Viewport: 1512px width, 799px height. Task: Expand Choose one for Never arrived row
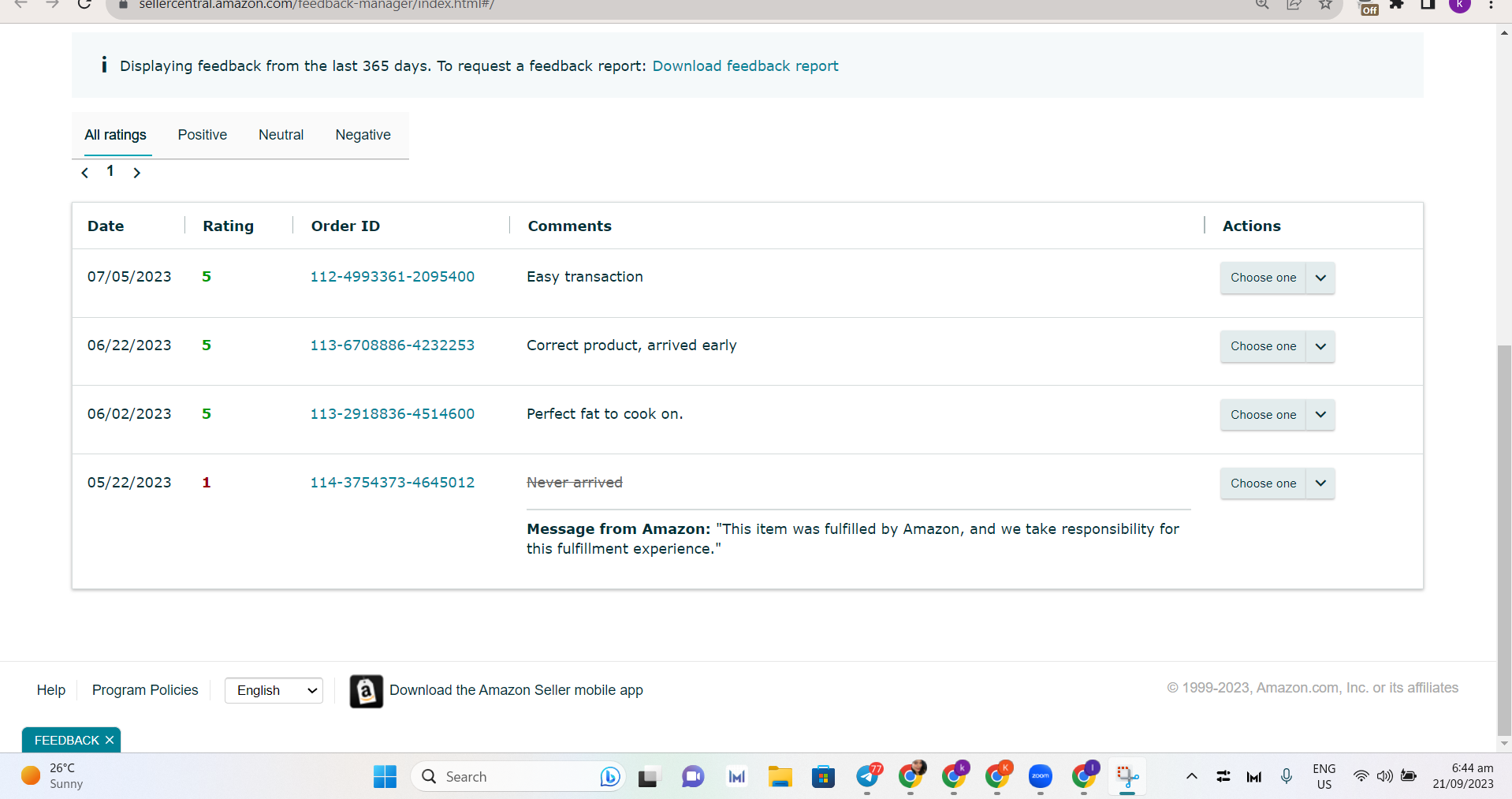click(1277, 484)
